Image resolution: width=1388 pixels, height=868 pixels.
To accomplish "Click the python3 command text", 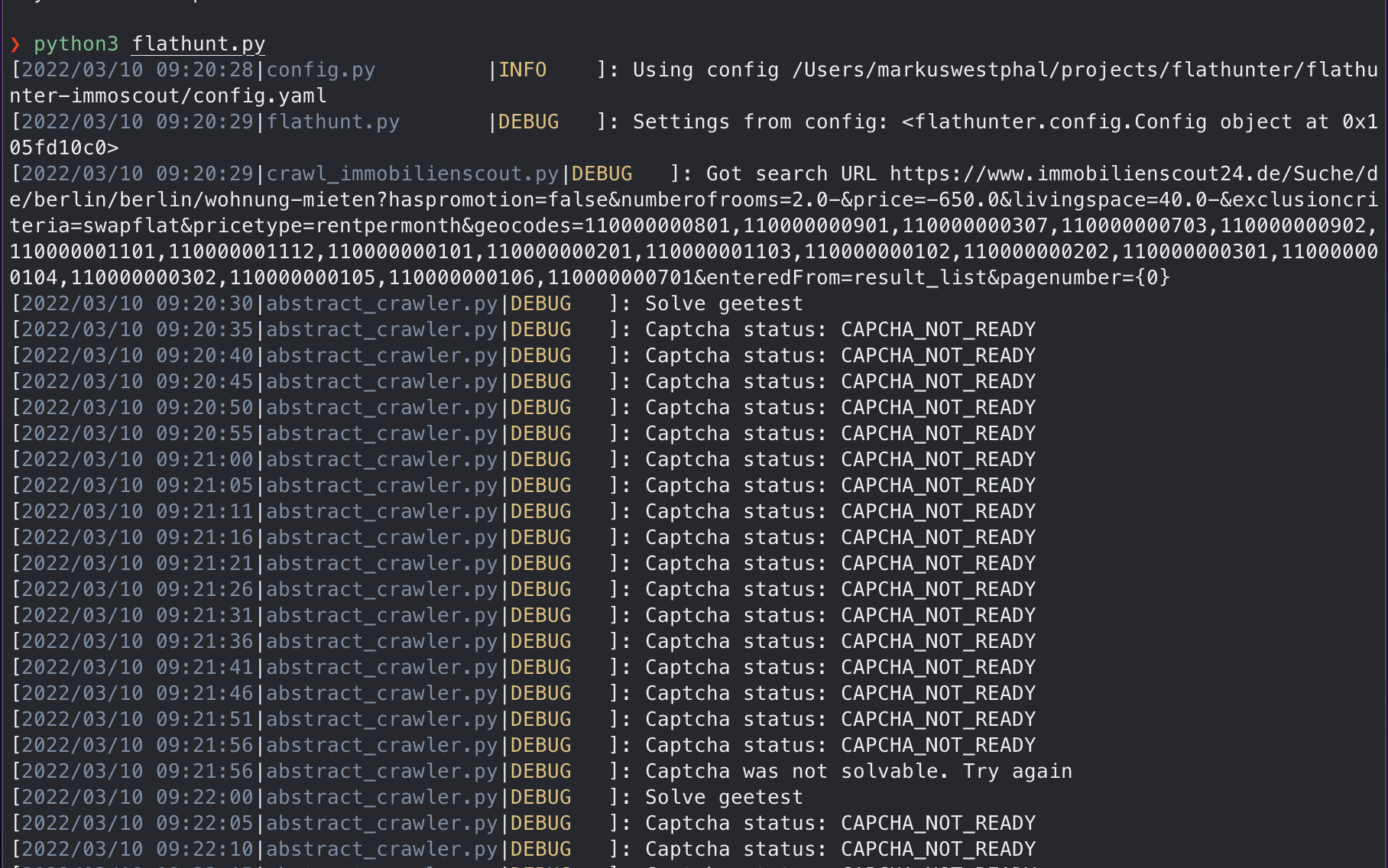I will (76, 44).
